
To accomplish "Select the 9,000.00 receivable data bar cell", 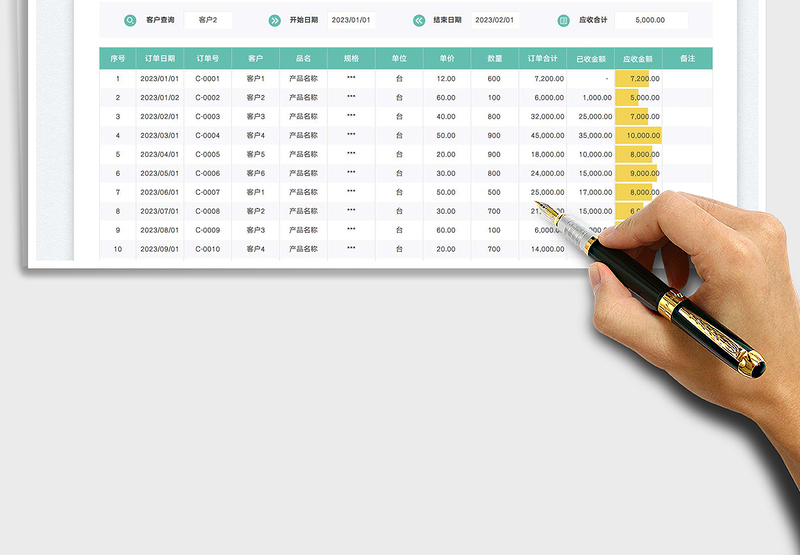I will tap(638, 173).
